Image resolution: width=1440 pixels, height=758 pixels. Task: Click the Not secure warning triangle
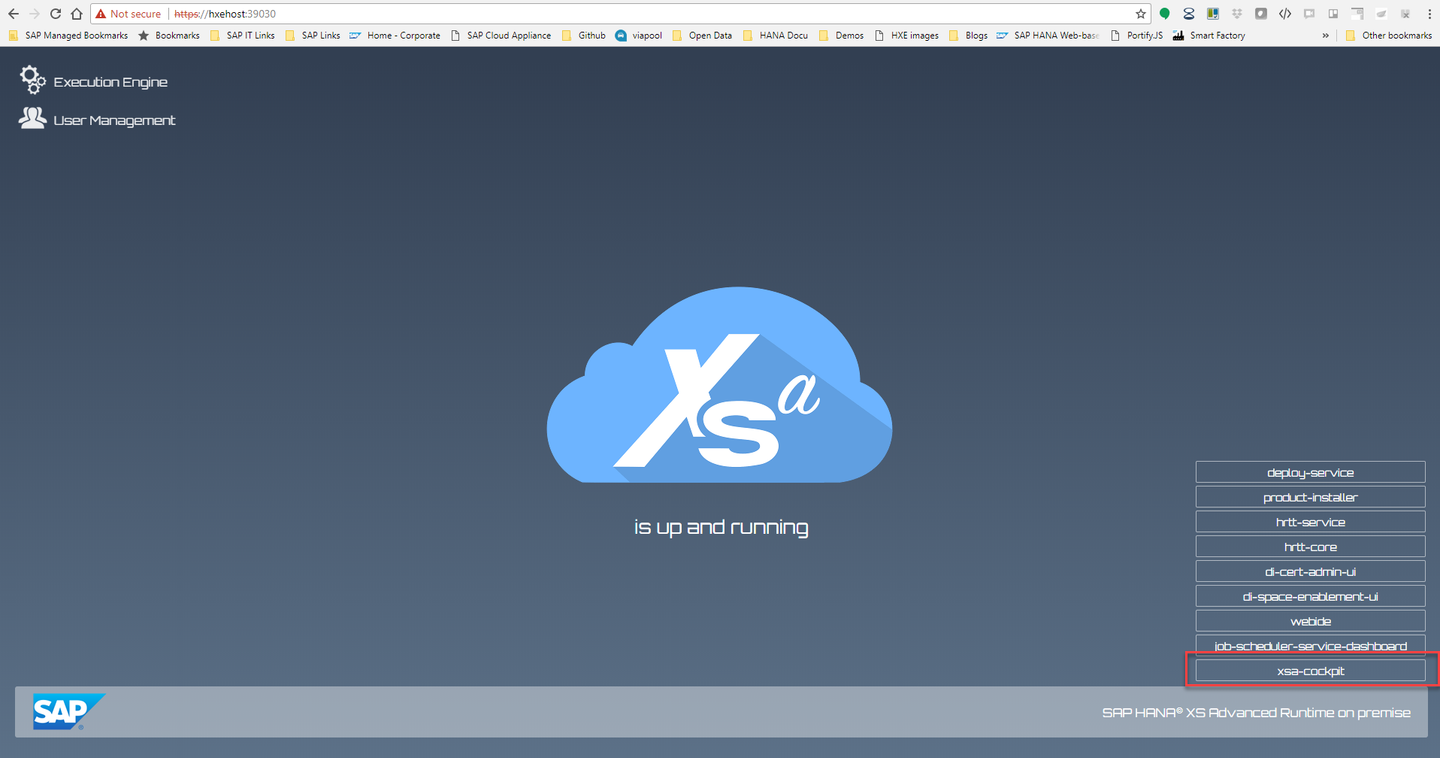[x=101, y=14]
